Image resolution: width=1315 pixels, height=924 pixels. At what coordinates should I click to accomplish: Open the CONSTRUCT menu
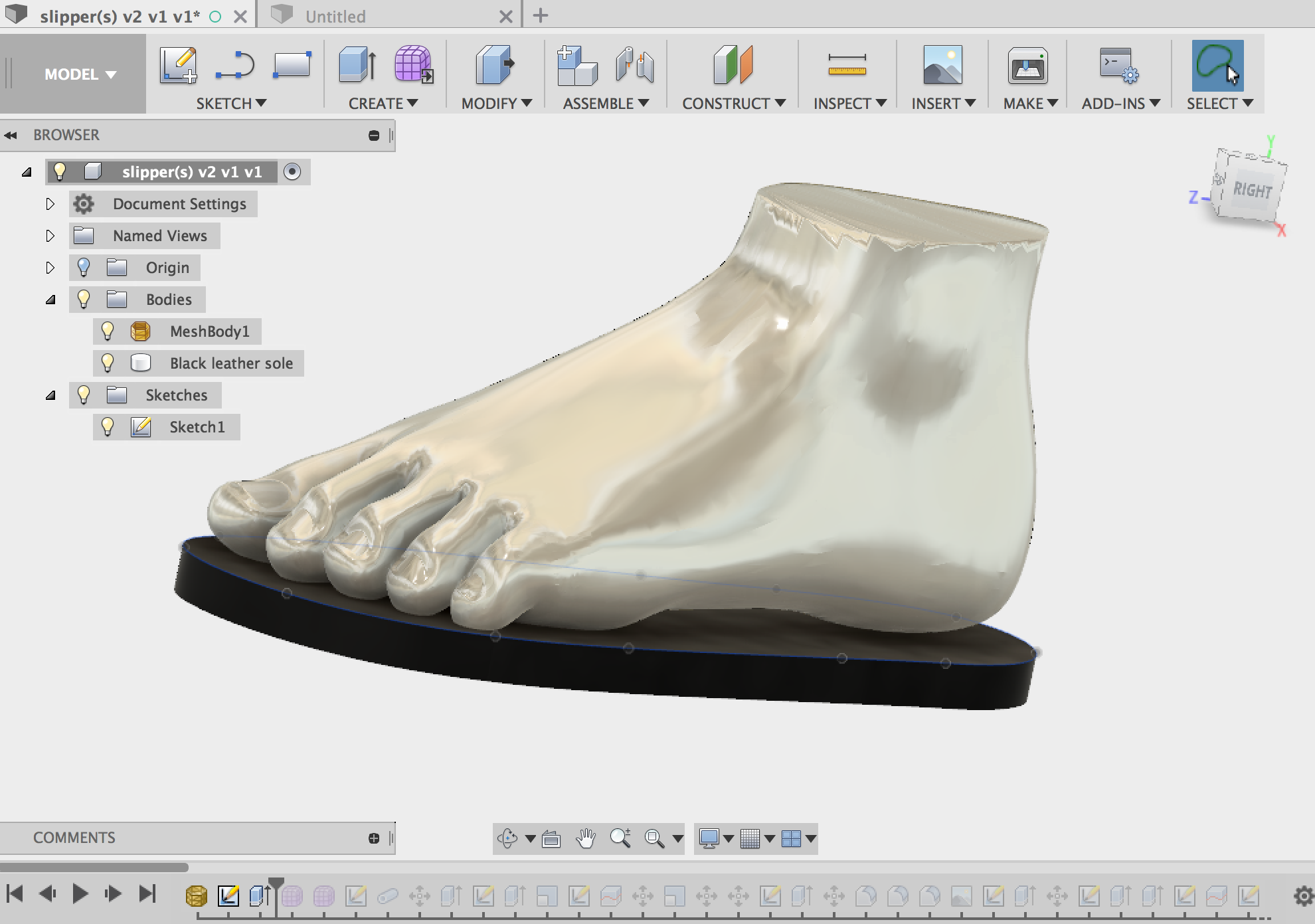734,104
